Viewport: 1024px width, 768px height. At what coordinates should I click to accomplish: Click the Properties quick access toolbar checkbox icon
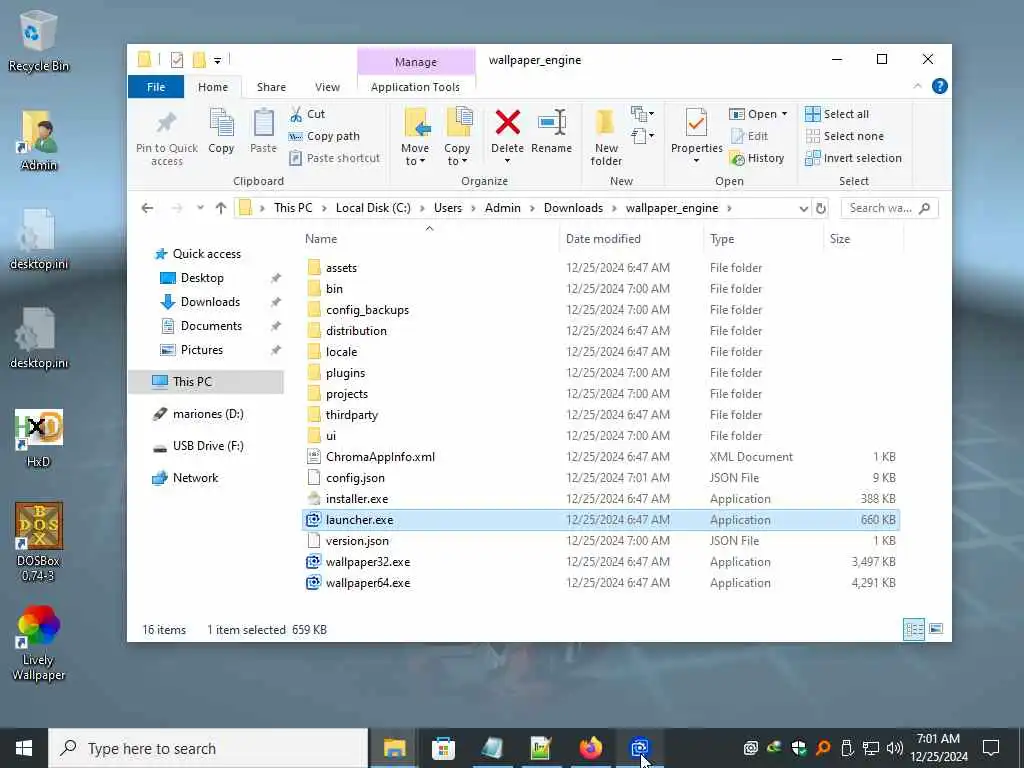[x=176, y=60]
